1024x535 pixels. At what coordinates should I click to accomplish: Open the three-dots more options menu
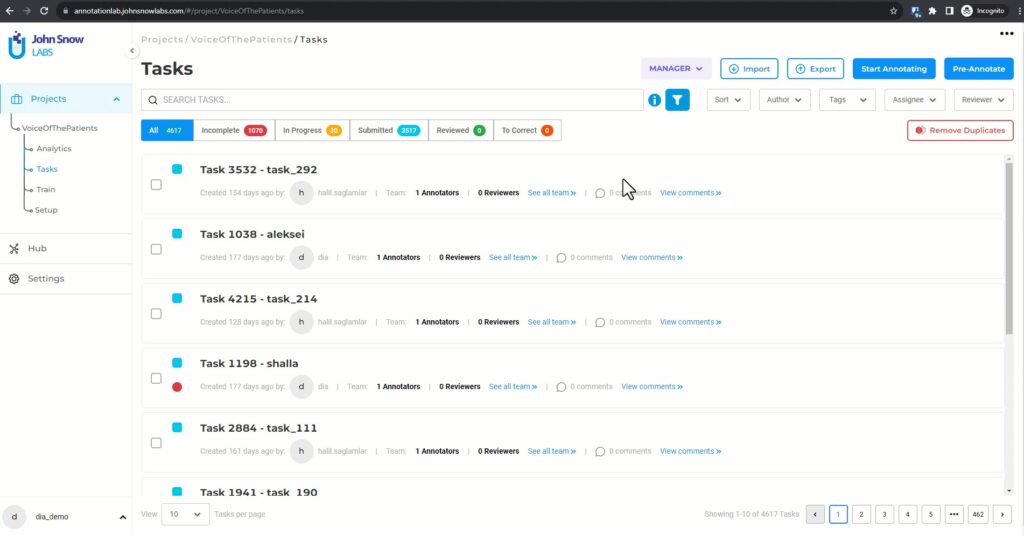(x=1006, y=33)
